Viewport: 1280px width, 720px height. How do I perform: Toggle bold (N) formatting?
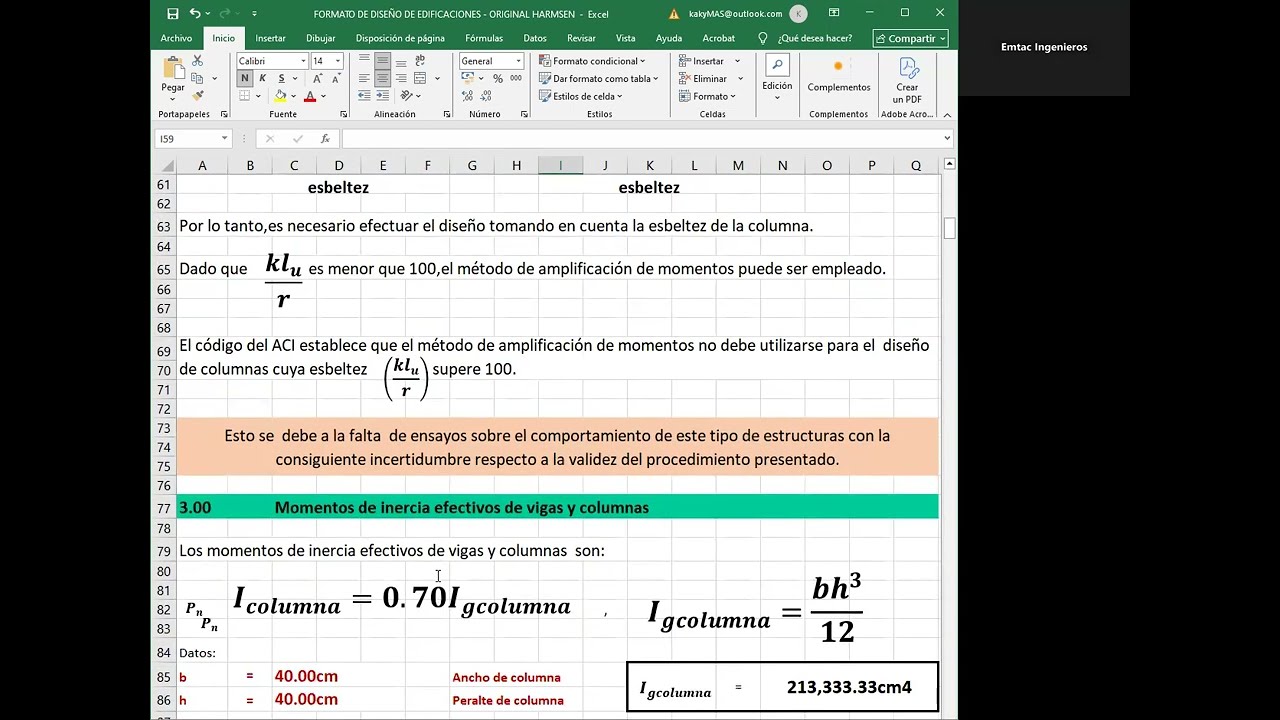245,78
